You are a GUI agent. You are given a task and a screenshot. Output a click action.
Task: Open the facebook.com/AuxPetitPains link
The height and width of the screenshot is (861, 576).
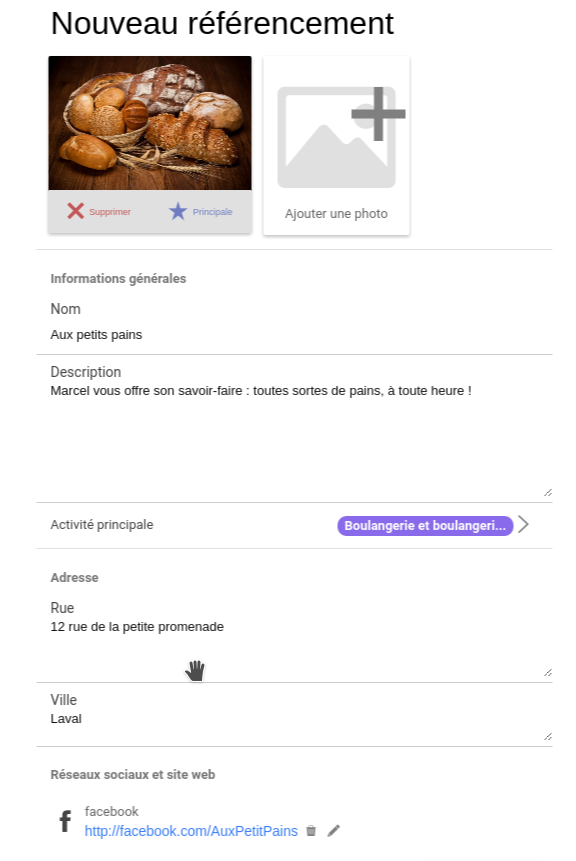(191, 831)
